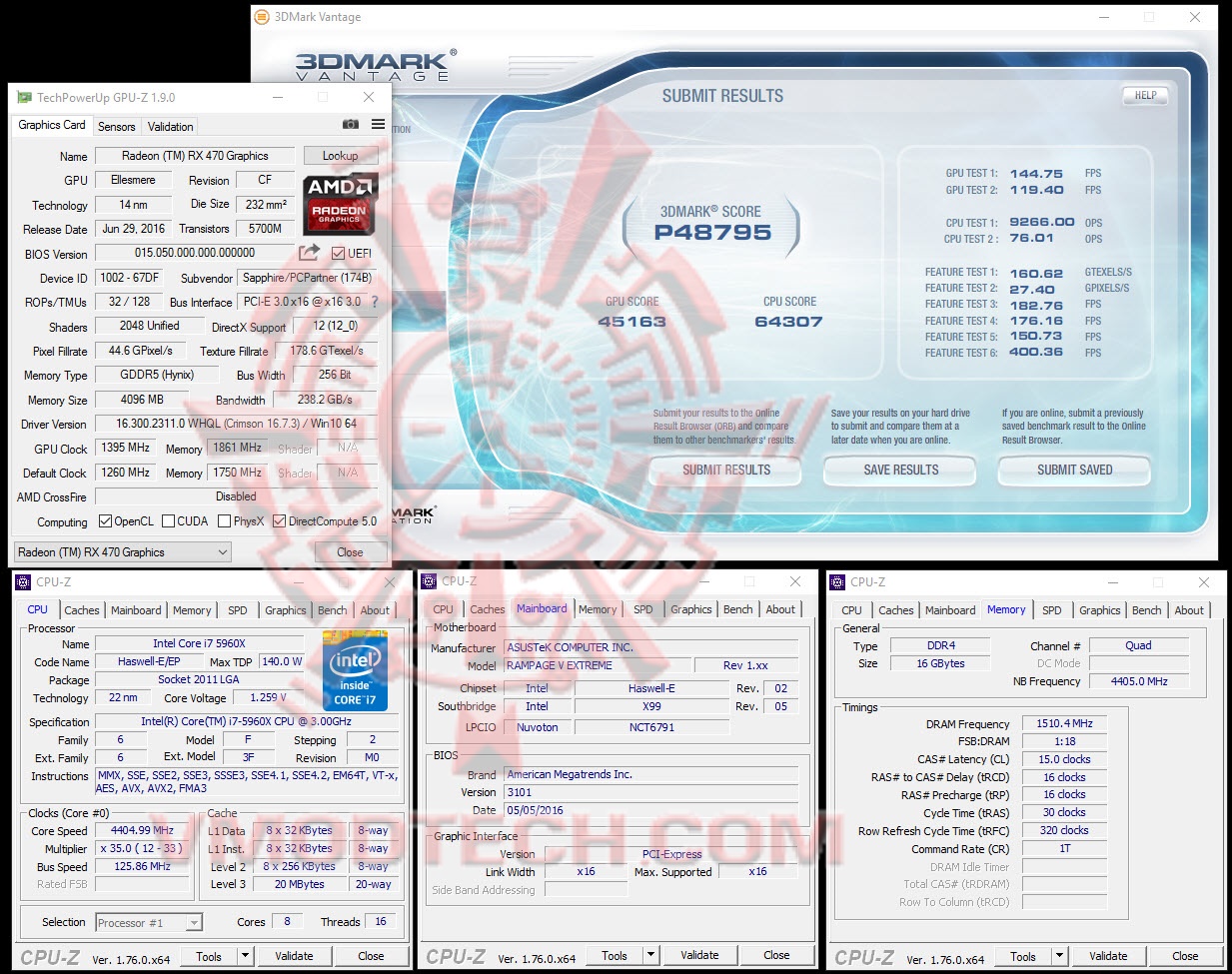Toggle the UEFI checkbox in GPU-Z

(x=339, y=253)
